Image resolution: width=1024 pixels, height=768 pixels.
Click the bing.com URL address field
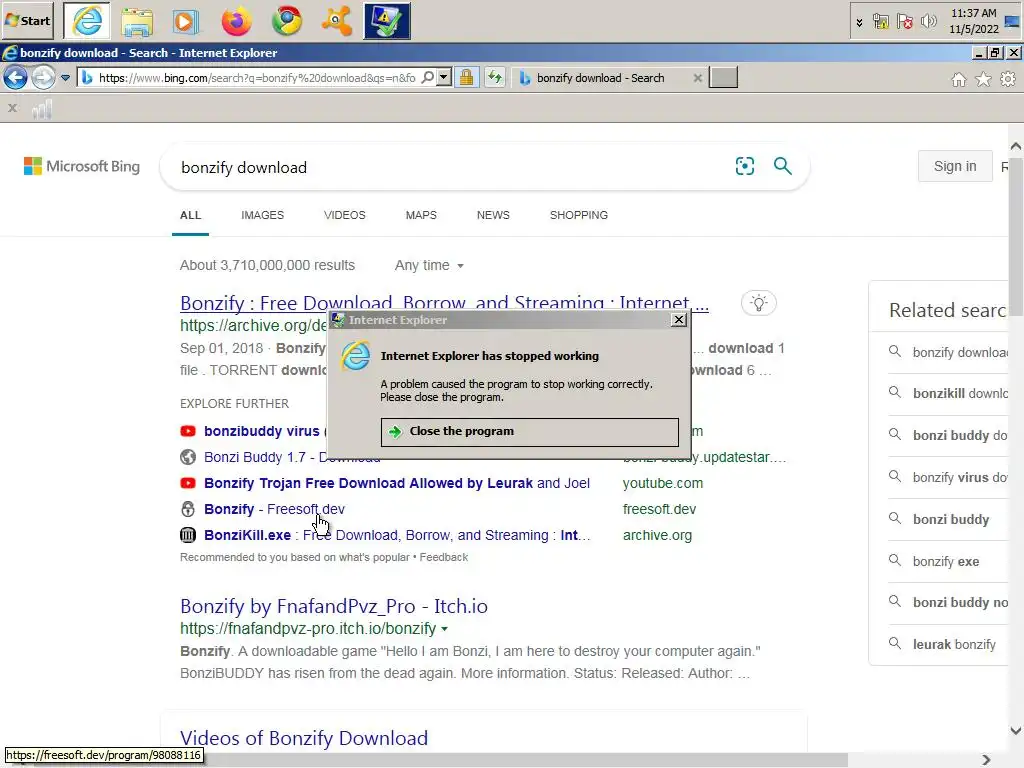tap(256, 78)
